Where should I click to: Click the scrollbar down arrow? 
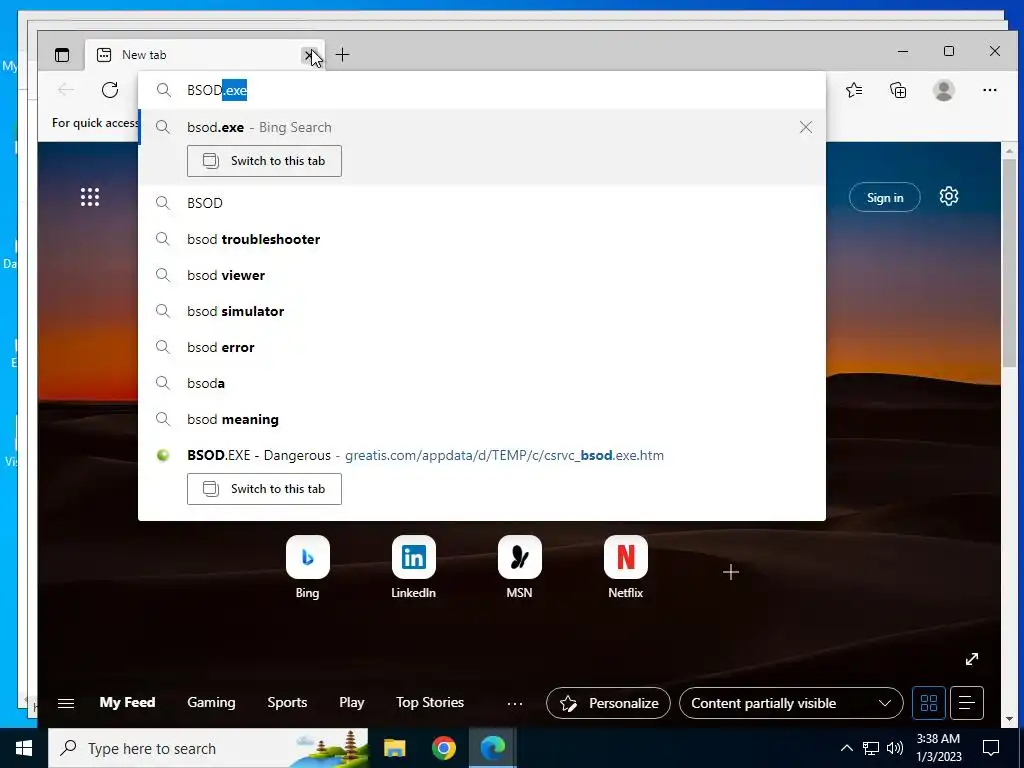[1010, 720]
